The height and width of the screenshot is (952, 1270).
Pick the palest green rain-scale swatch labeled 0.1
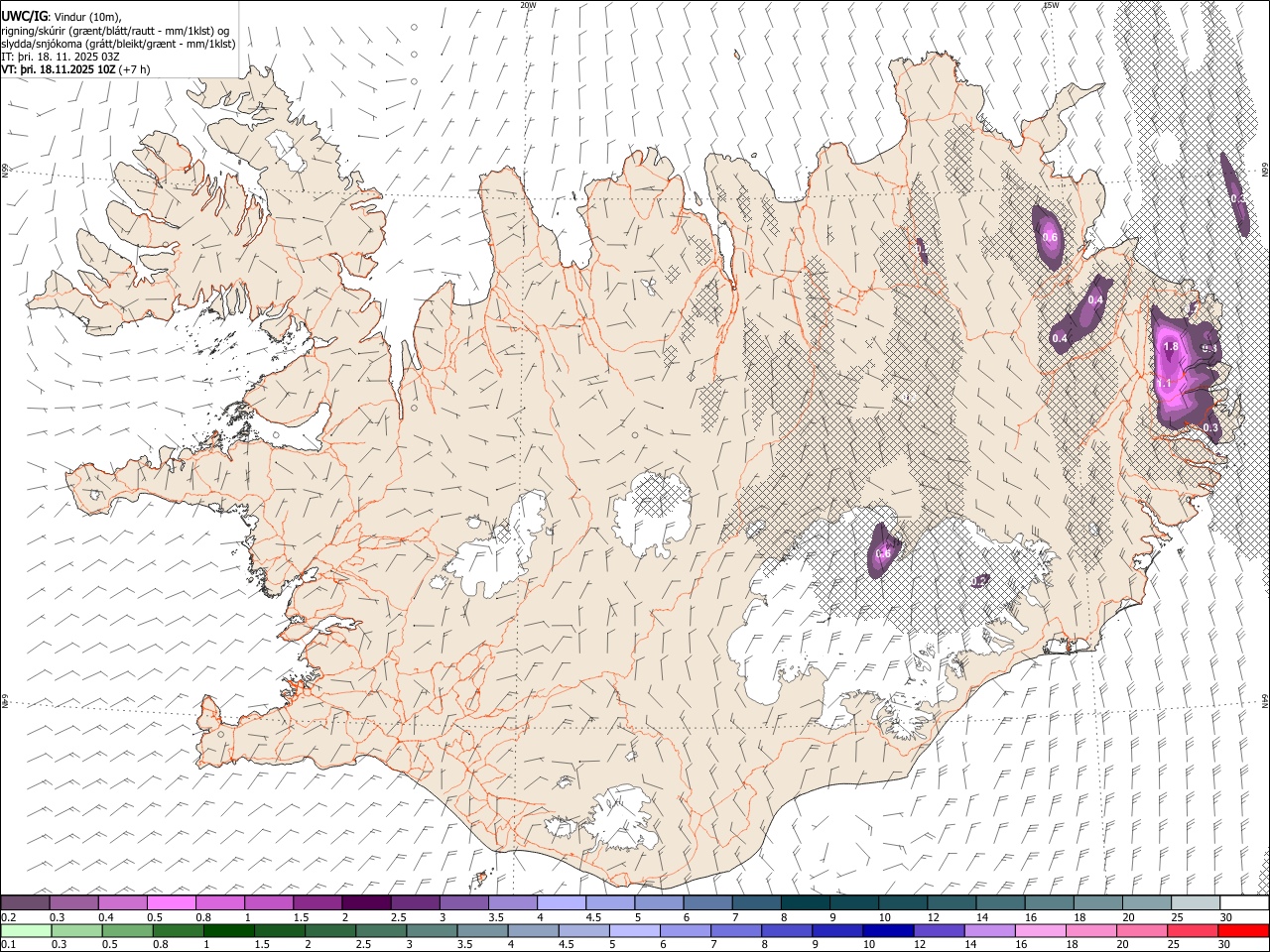(26, 930)
